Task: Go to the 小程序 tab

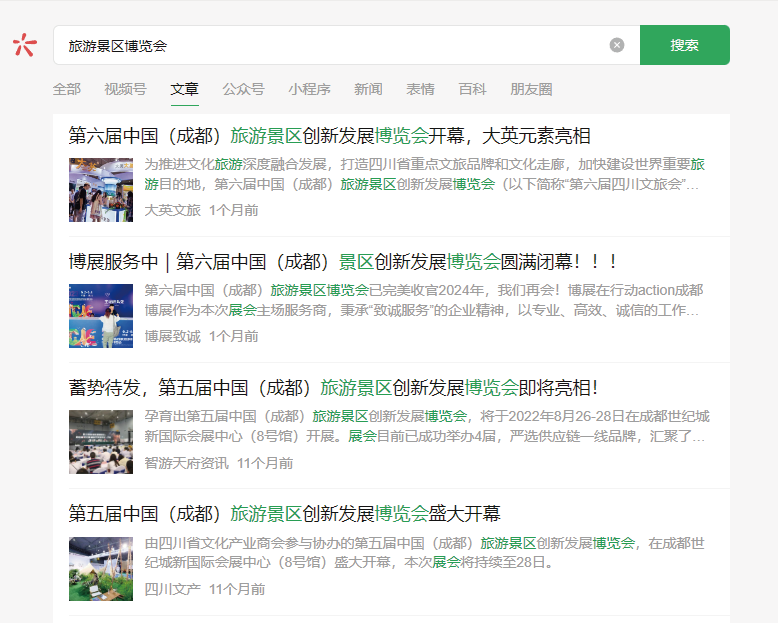Action: [x=310, y=89]
